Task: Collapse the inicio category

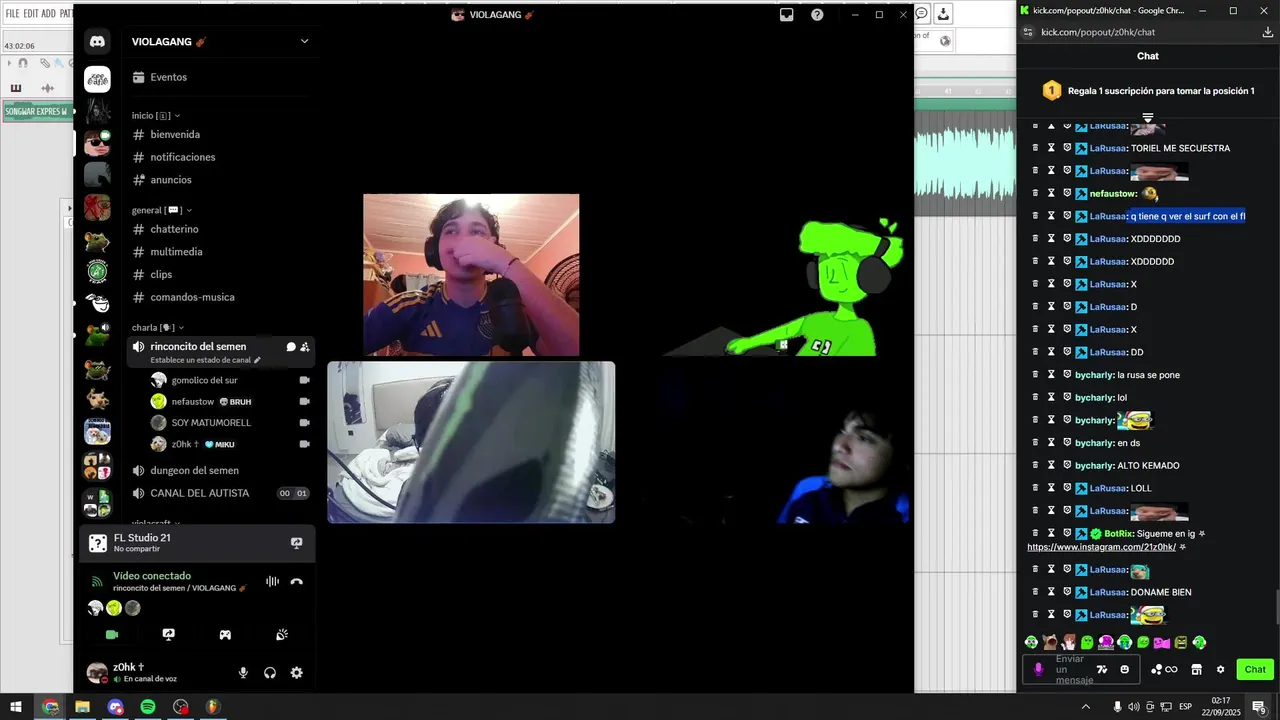Action: tap(156, 116)
